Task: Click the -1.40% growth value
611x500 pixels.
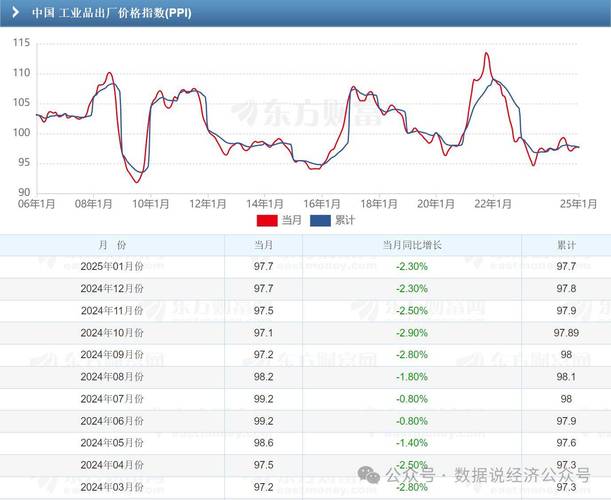Action: click(412, 443)
